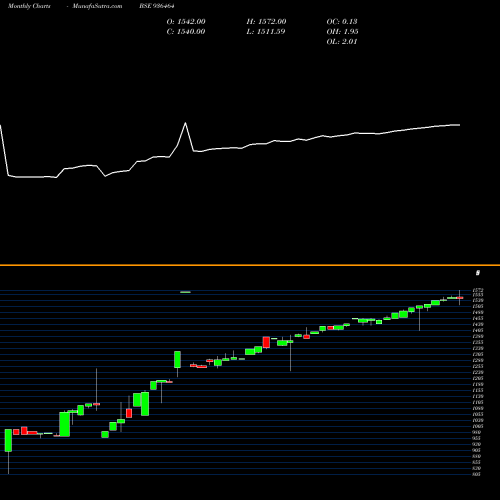Click the 'OC: 0.13' reading
Screen dimensions: 500x500
tap(342, 22)
